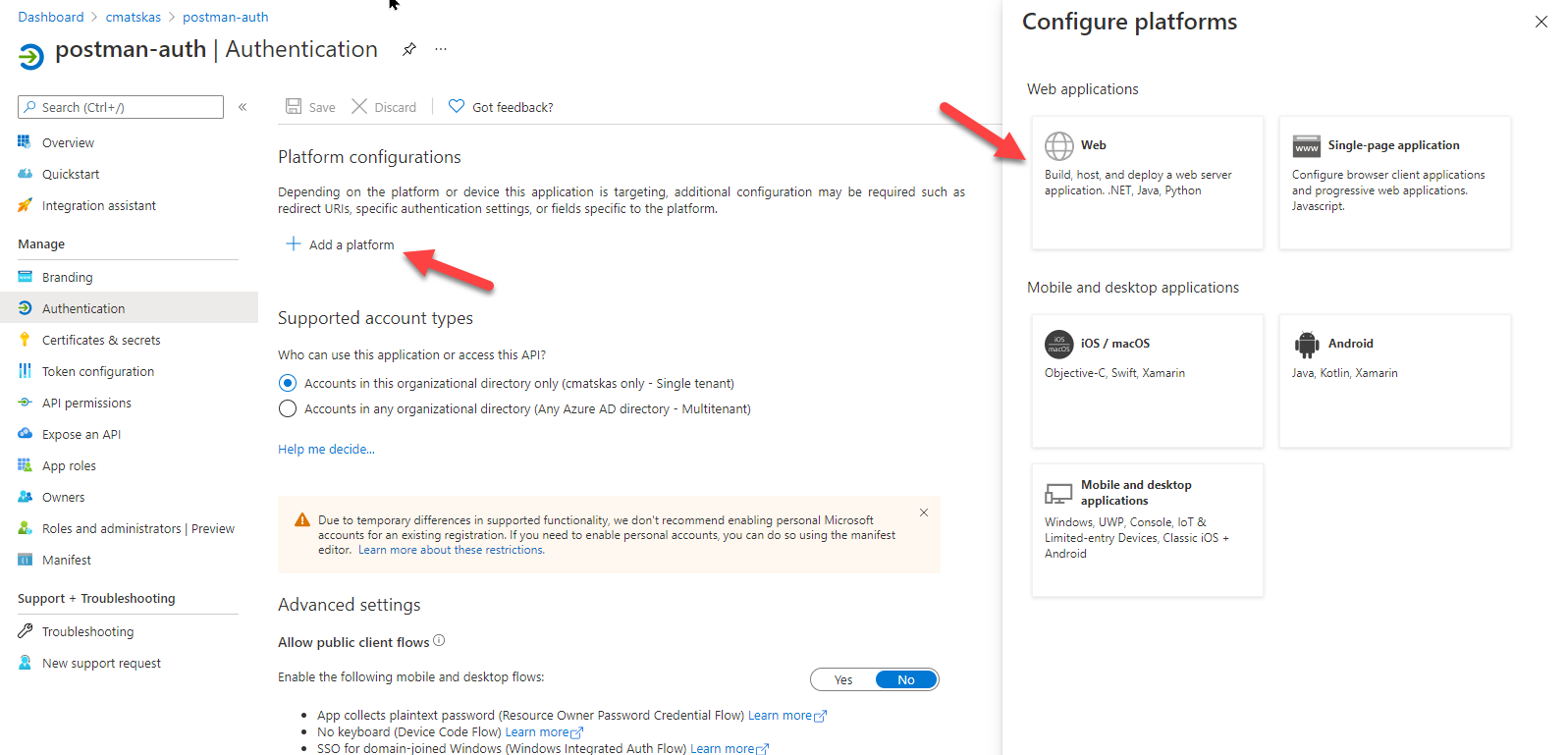Open Certificates & secrets menu item
The width and height of the screenshot is (1568, 755).
101,340
